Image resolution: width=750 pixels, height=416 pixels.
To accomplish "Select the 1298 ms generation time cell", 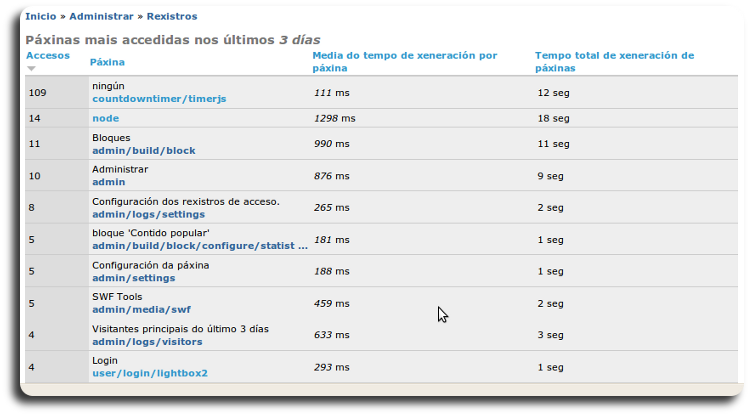I will point(334,118).
